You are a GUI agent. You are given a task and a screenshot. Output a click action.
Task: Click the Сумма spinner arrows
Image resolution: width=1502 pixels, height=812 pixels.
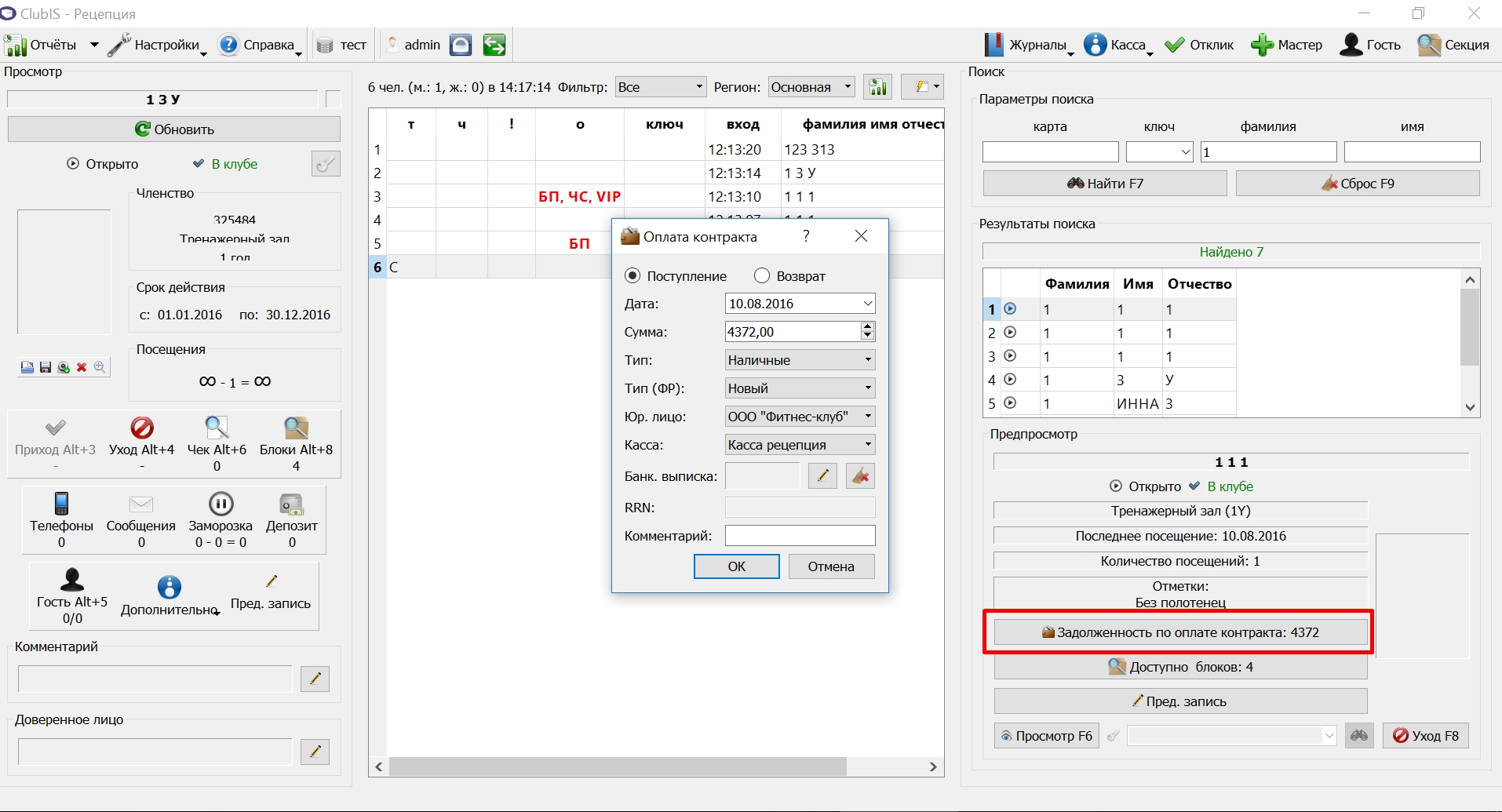[867, 332]
